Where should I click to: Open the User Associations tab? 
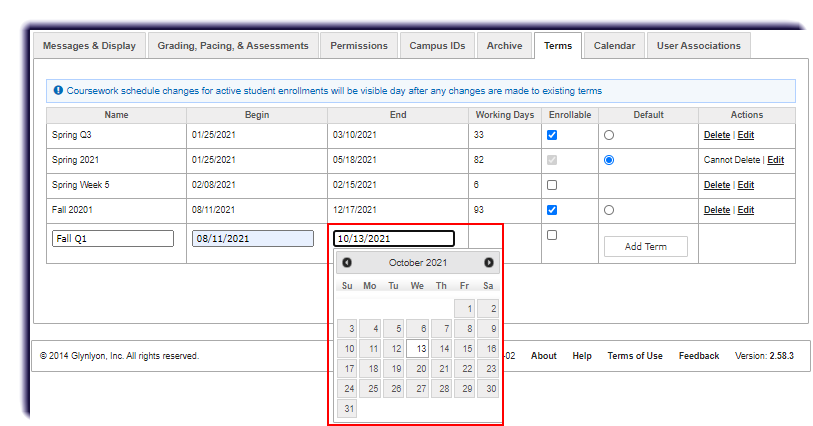[x=698, y=46]
